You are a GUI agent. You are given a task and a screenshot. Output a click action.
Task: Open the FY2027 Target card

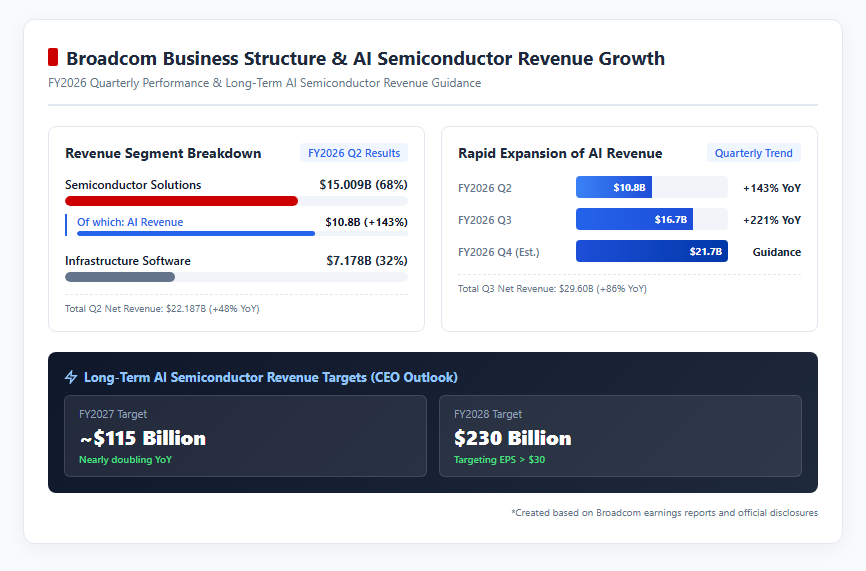(x=245, y=436)
